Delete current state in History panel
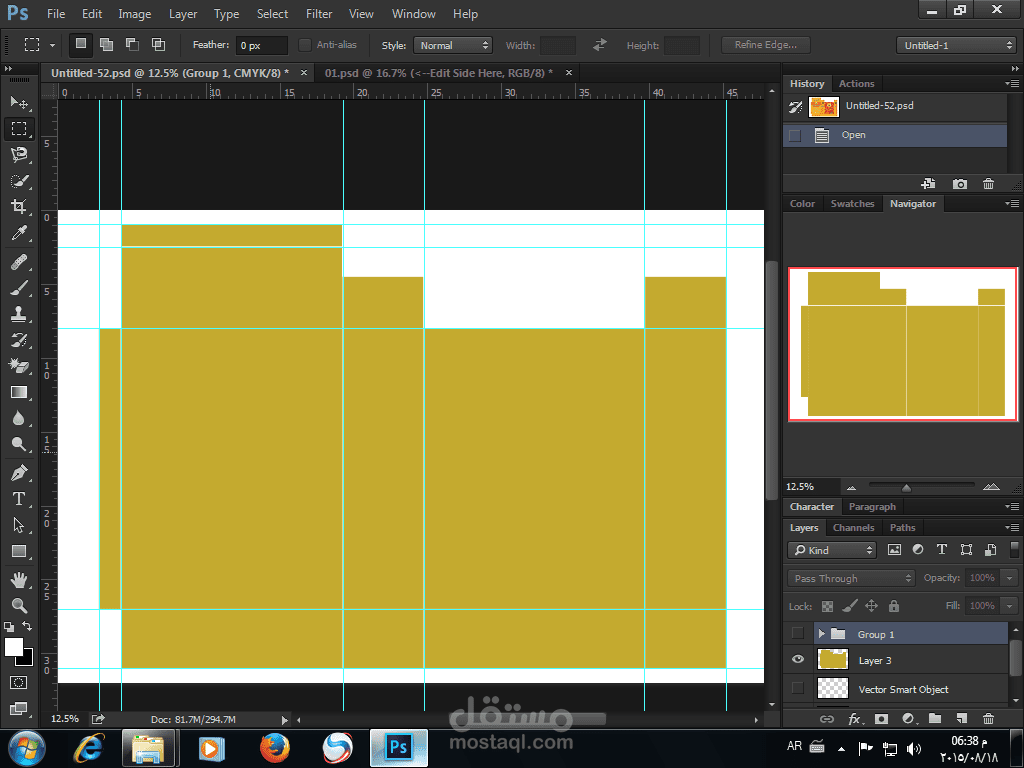1024x768 pixels. point(988,184)
